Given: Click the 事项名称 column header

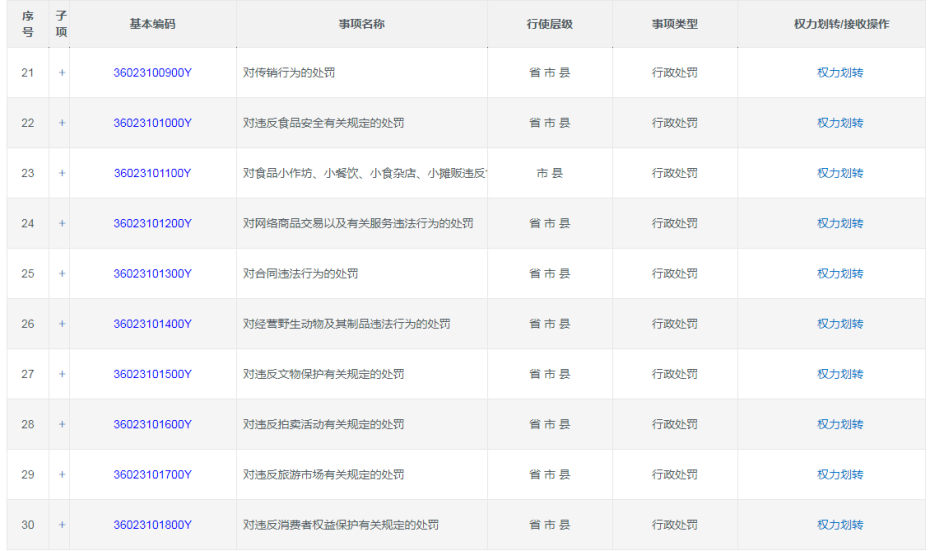Looking at the screenshot, I should [361, 24].
